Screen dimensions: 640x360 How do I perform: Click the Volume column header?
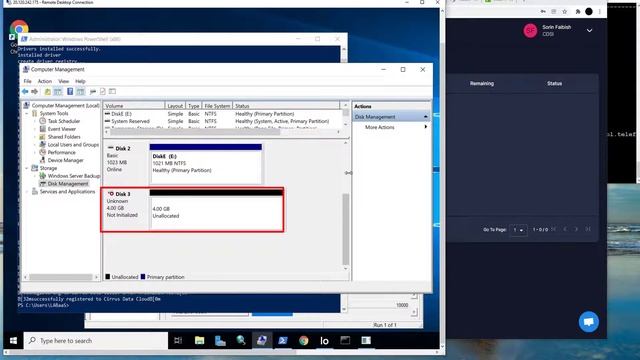134,106
